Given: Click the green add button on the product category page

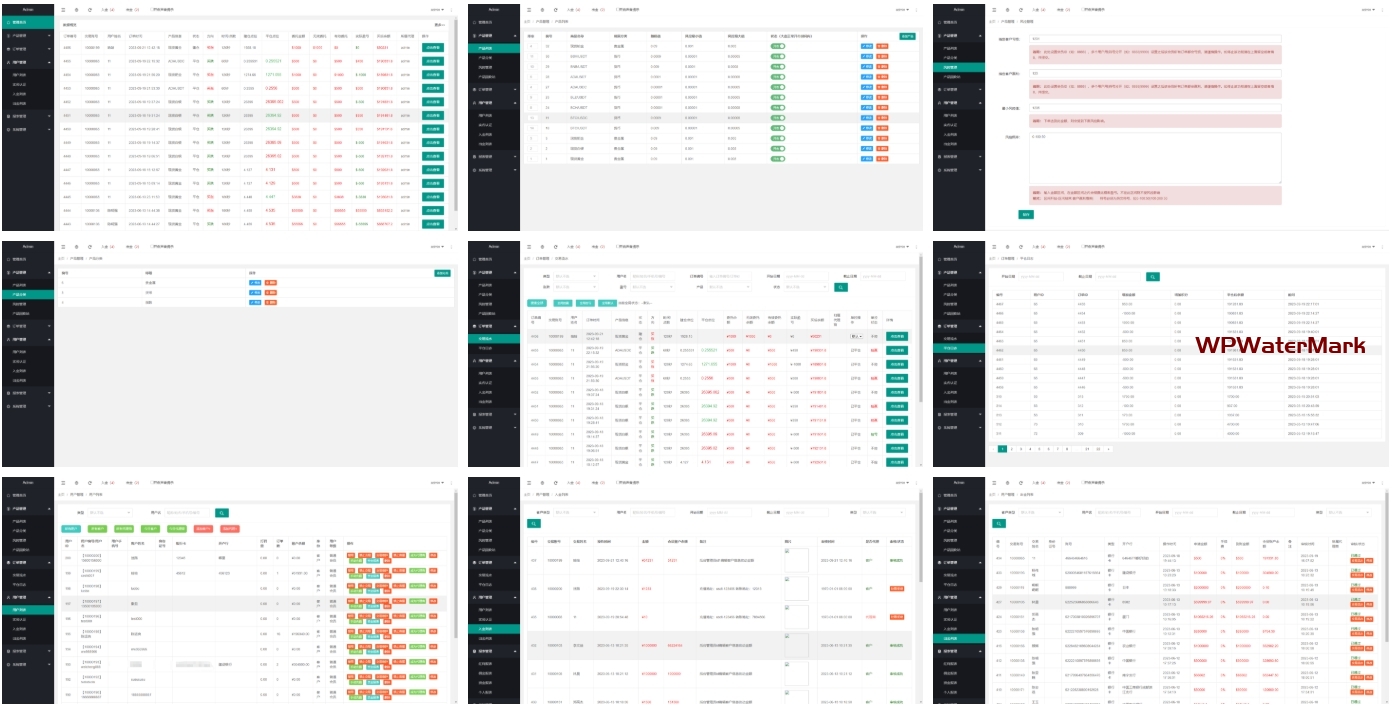Looking at the screenshot, I should click(x=442, y=273).
